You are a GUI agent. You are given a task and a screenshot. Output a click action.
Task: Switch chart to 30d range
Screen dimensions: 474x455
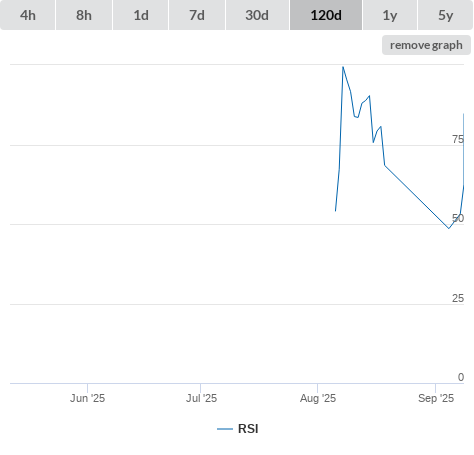(x=257, y=15)
